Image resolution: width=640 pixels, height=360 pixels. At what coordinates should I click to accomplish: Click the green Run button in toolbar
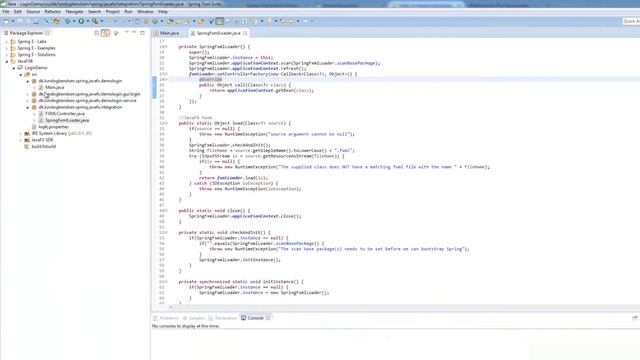click(81, 21)
